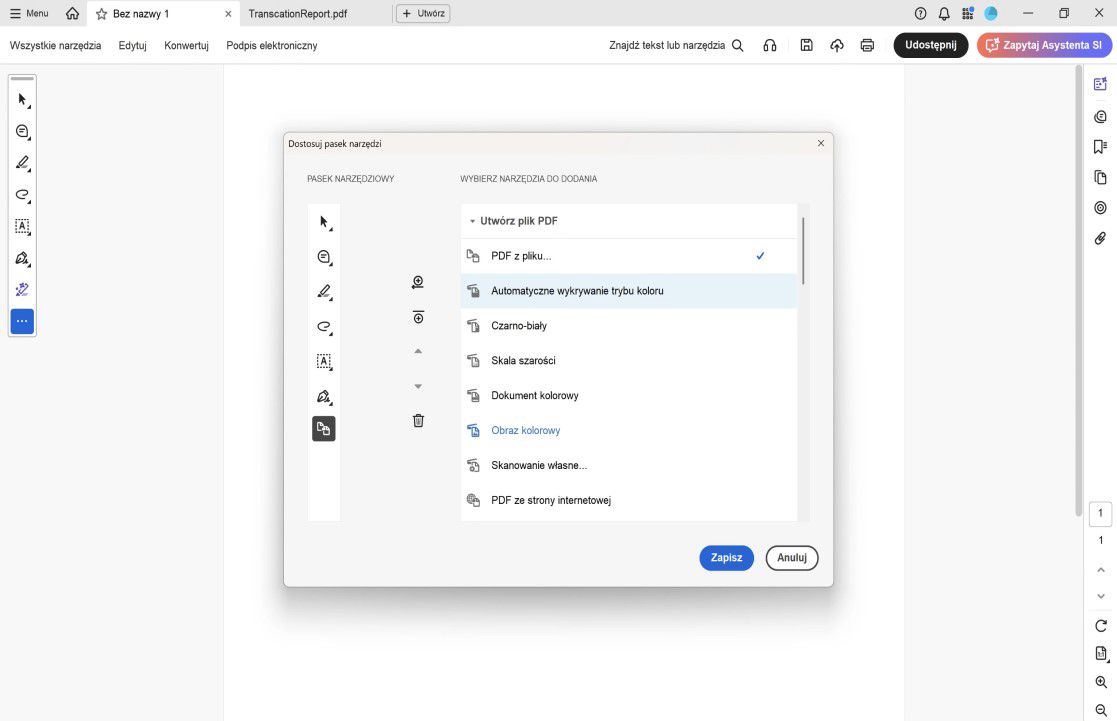Screen dimensions: 1117x721
Task: Delete selected tool with the trash icon
Action: tap(418, 420)
